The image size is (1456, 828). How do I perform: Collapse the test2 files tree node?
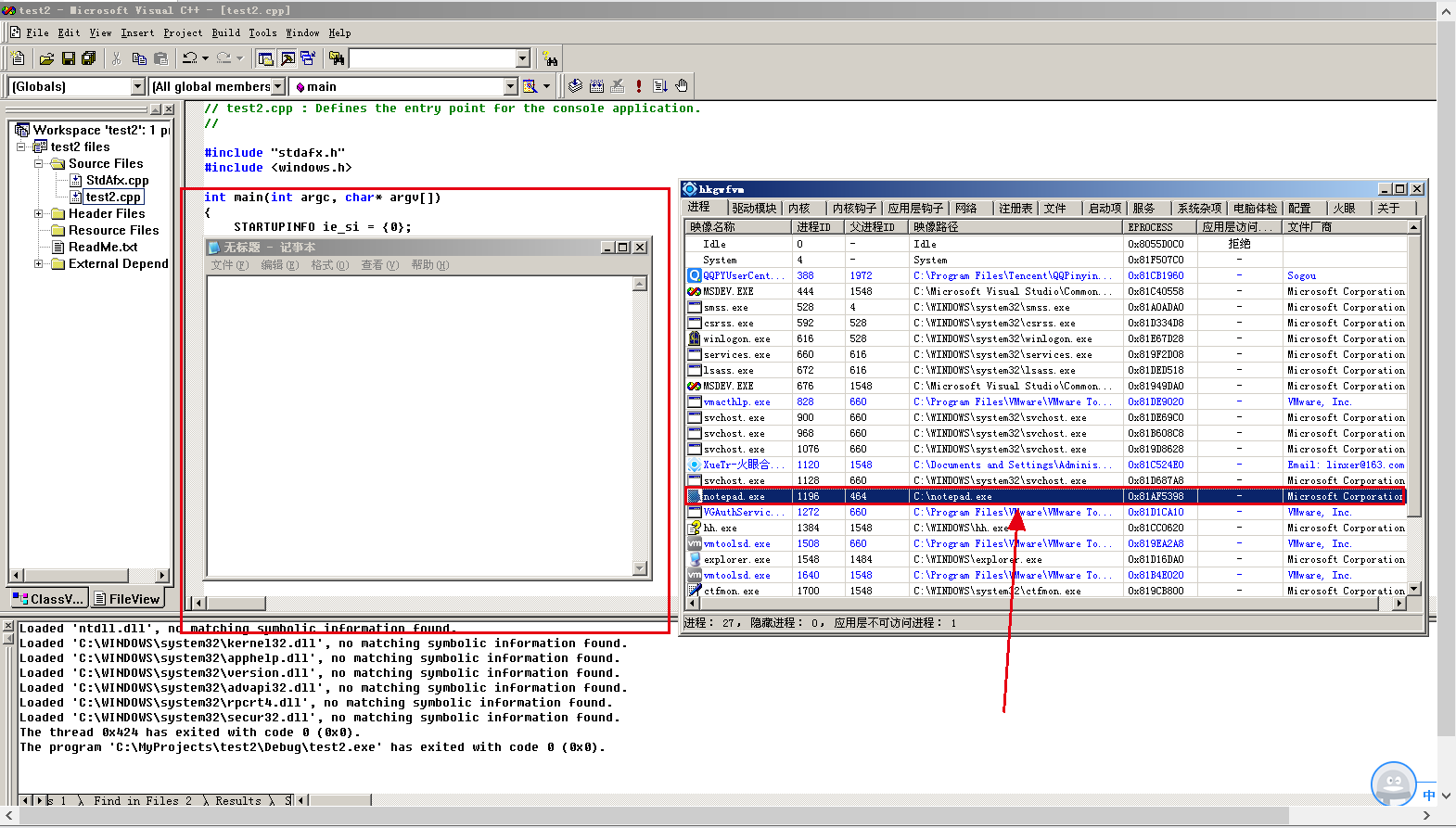tap(20, 146)
